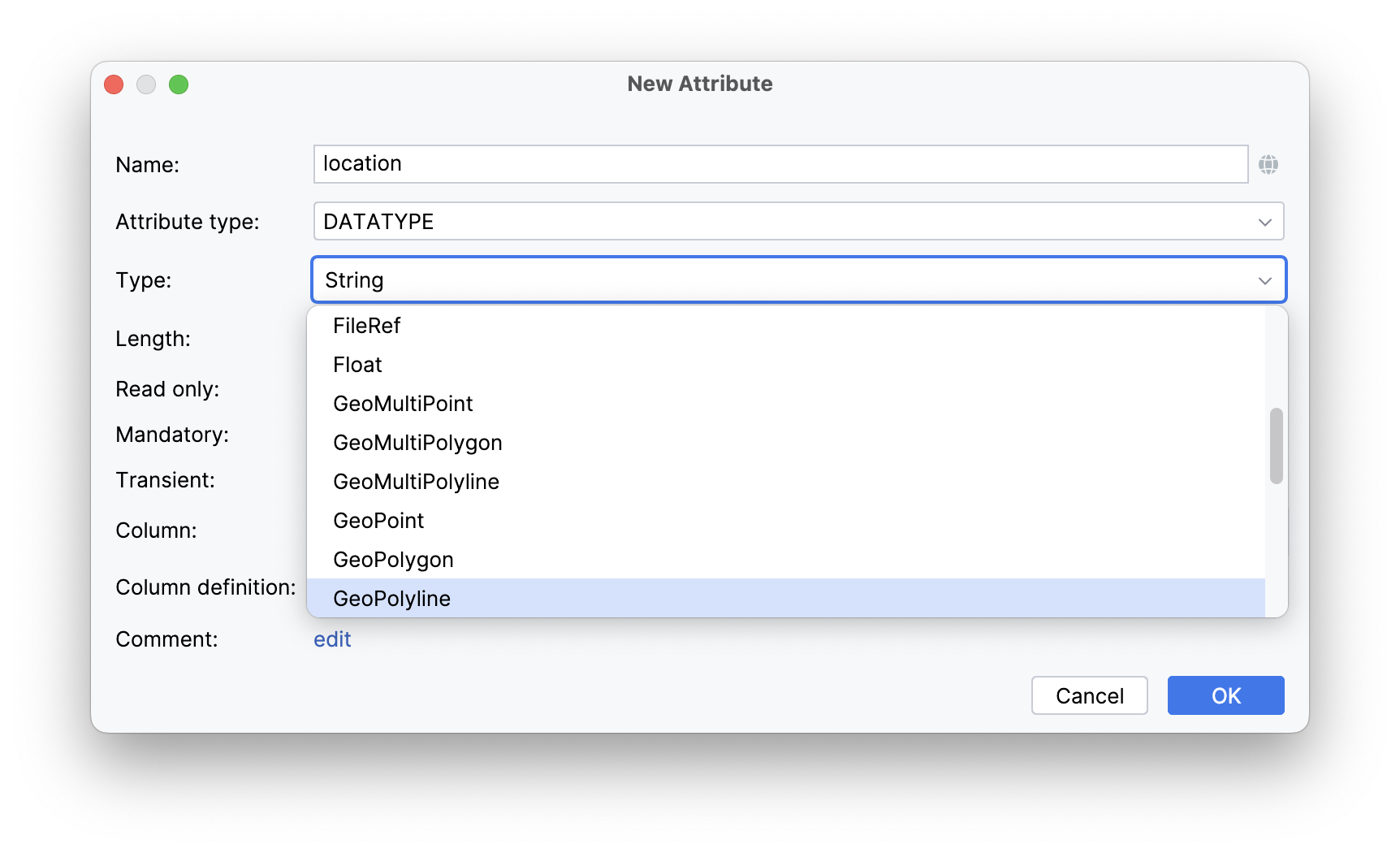Screen dimensions: 1400x853
Task: Click the green zoom window button
Action: 179,84
